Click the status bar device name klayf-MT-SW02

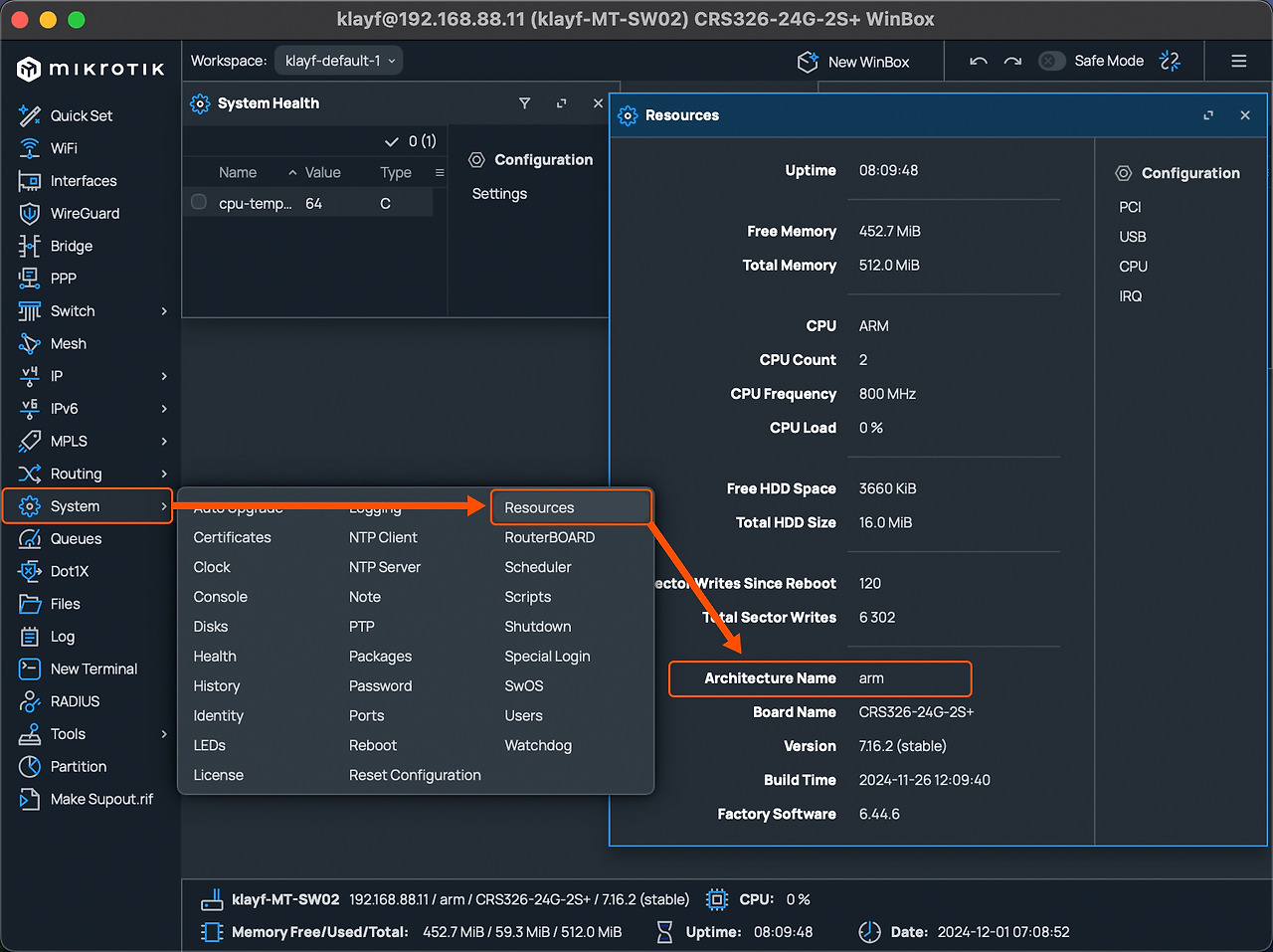[285, 899]
